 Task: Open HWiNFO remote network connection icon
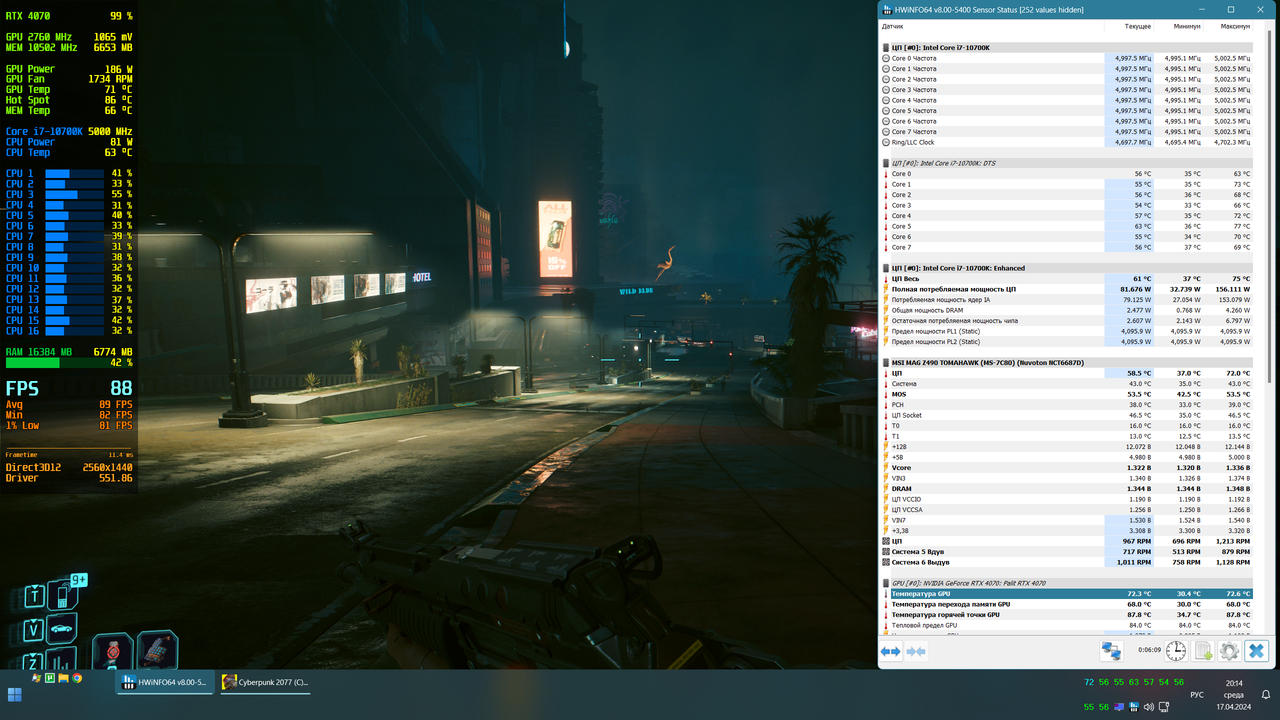[1111, 651]
